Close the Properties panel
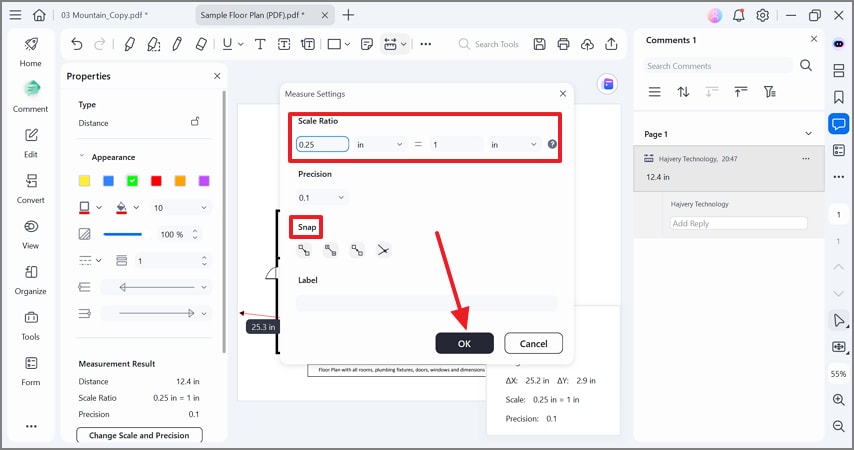 click(217, 76)
